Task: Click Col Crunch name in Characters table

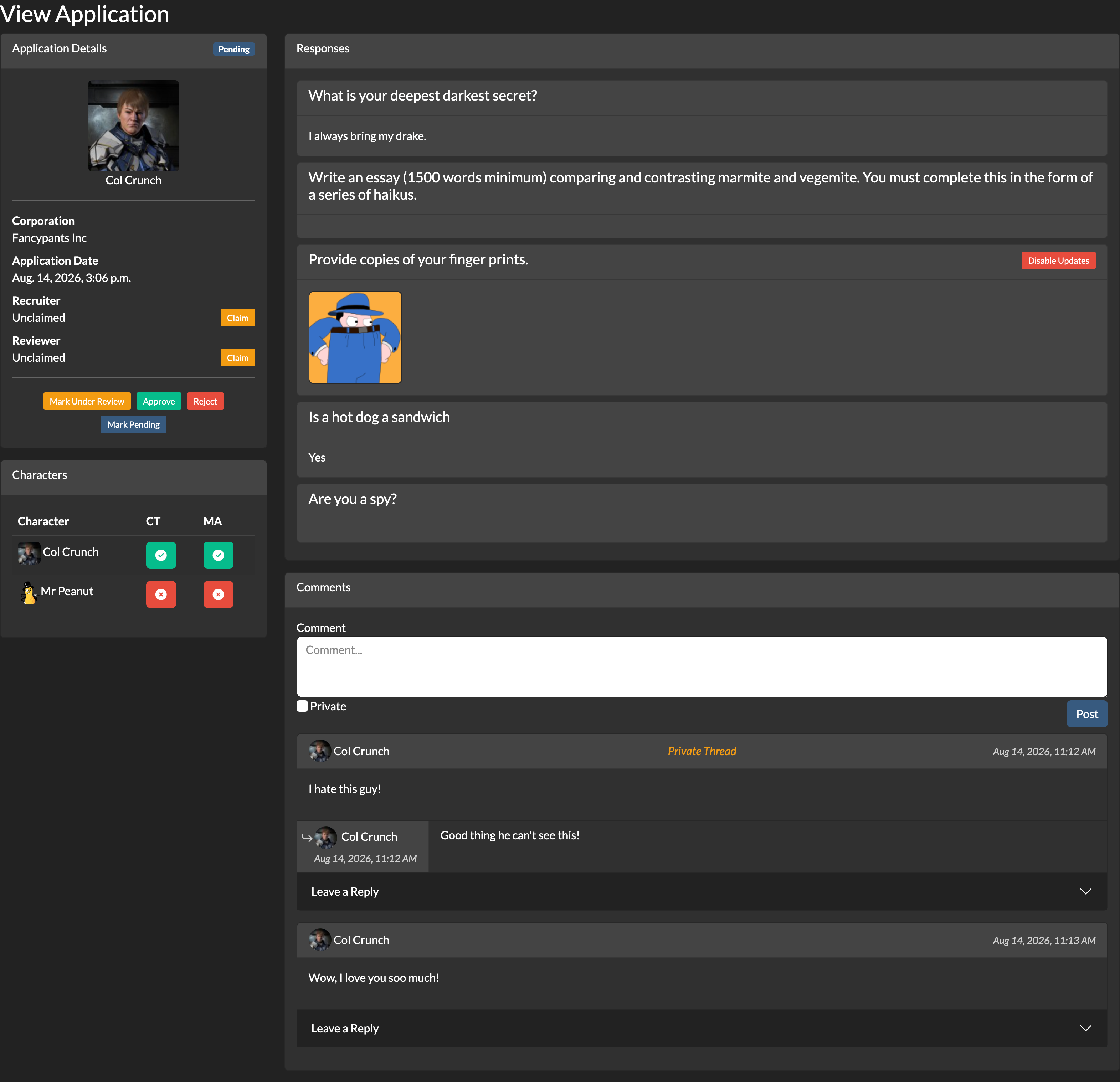Action: (71, 552)
